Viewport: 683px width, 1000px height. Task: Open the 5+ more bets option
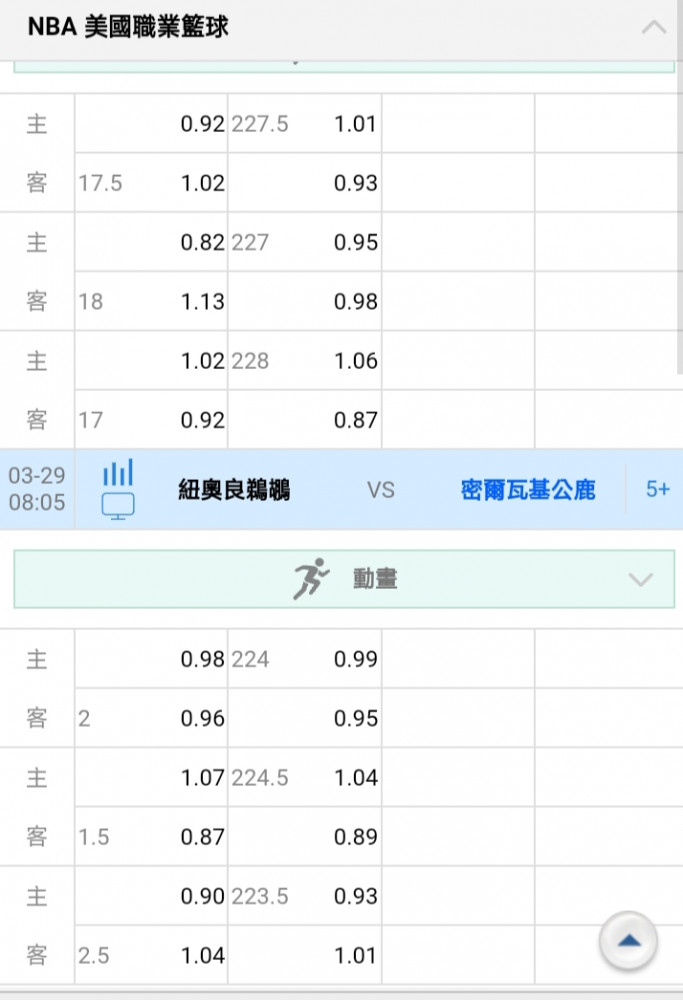(657, 489)
